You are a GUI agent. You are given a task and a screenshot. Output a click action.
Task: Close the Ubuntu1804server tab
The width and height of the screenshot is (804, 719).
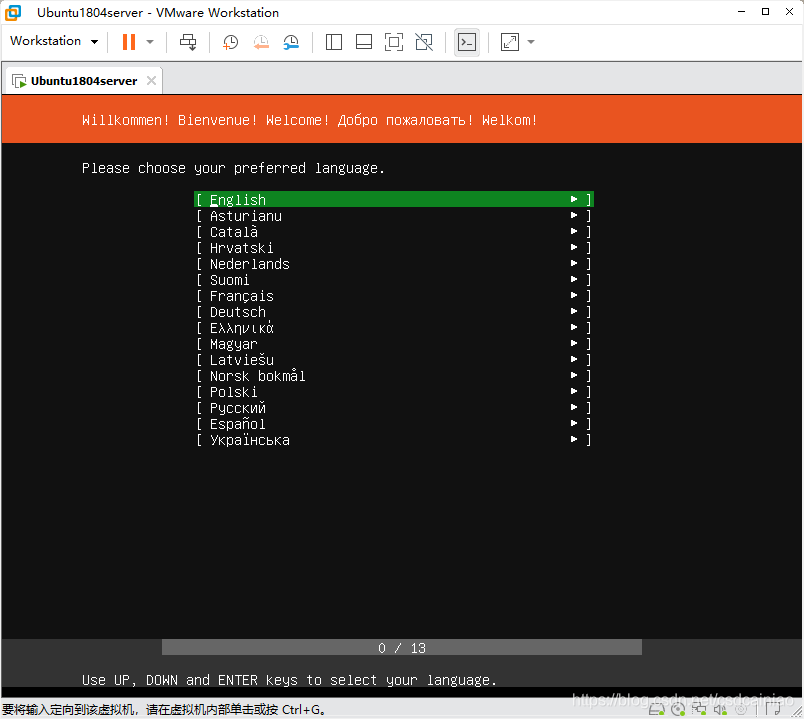pos(151,81)
